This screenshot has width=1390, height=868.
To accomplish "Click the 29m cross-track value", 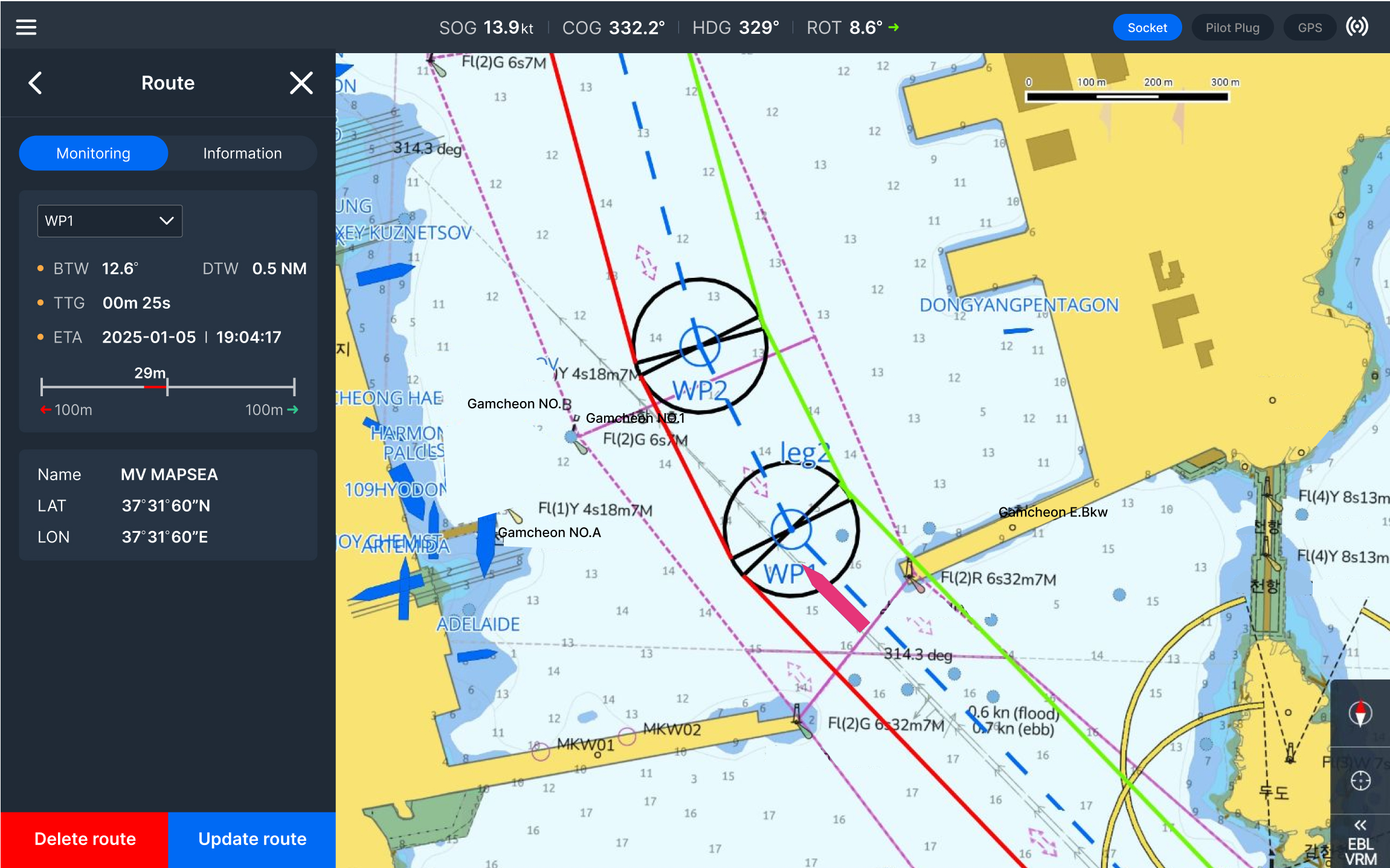I will (x=150, y=373).
